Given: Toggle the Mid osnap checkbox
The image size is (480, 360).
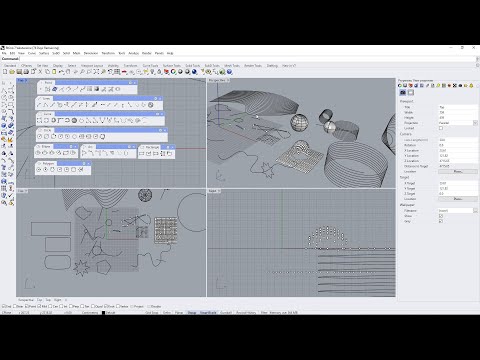Looking at the screenshot, I should pyautogui.click(x=39, y=306).
